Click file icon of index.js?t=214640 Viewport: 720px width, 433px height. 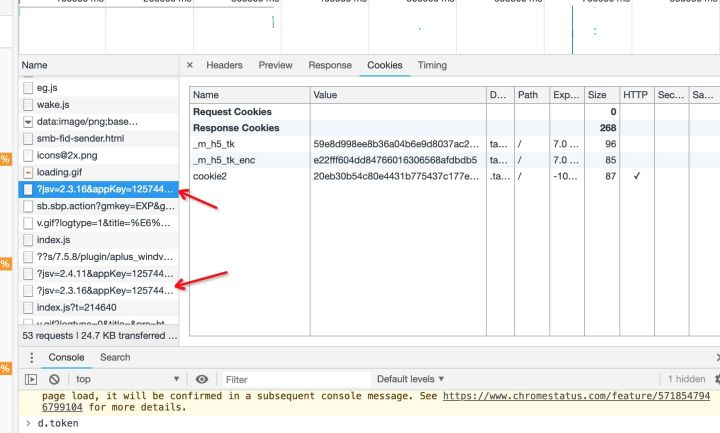[28, 308]
